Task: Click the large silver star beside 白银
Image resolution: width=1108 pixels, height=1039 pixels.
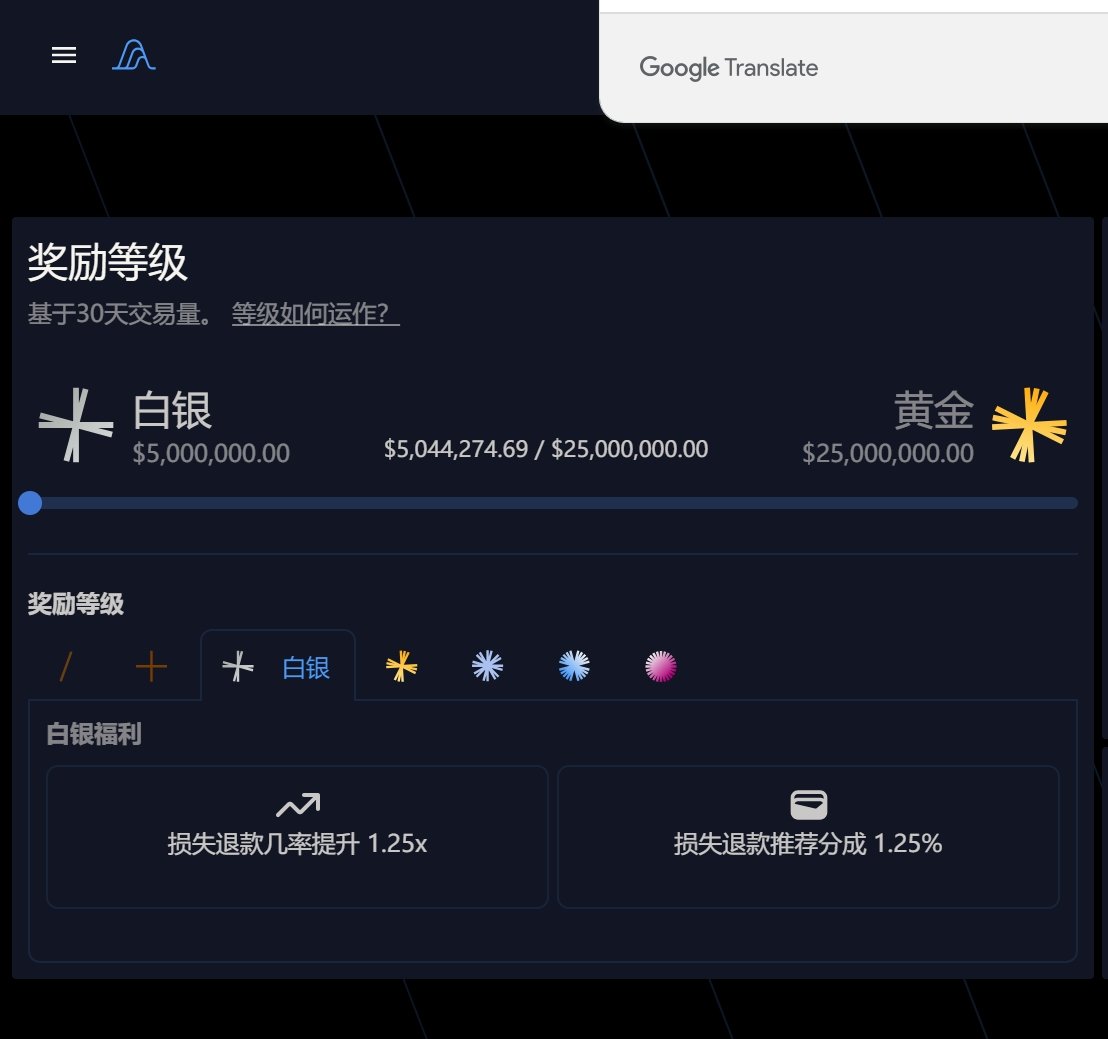Action: [x=75, y=425]
